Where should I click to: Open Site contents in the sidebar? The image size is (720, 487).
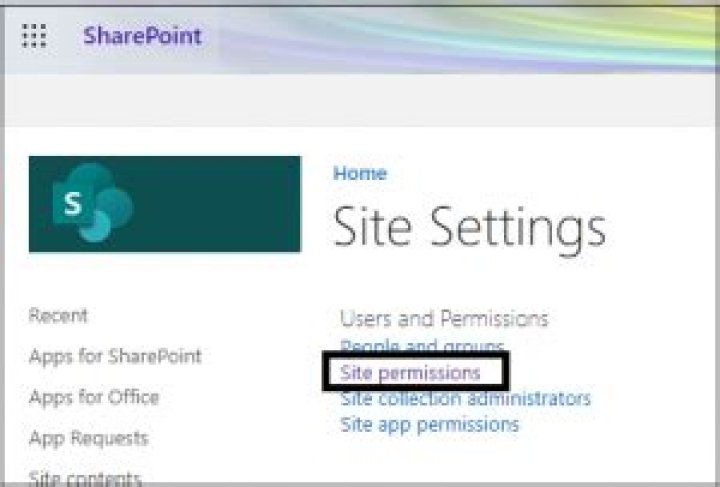[x=85, y=478]
